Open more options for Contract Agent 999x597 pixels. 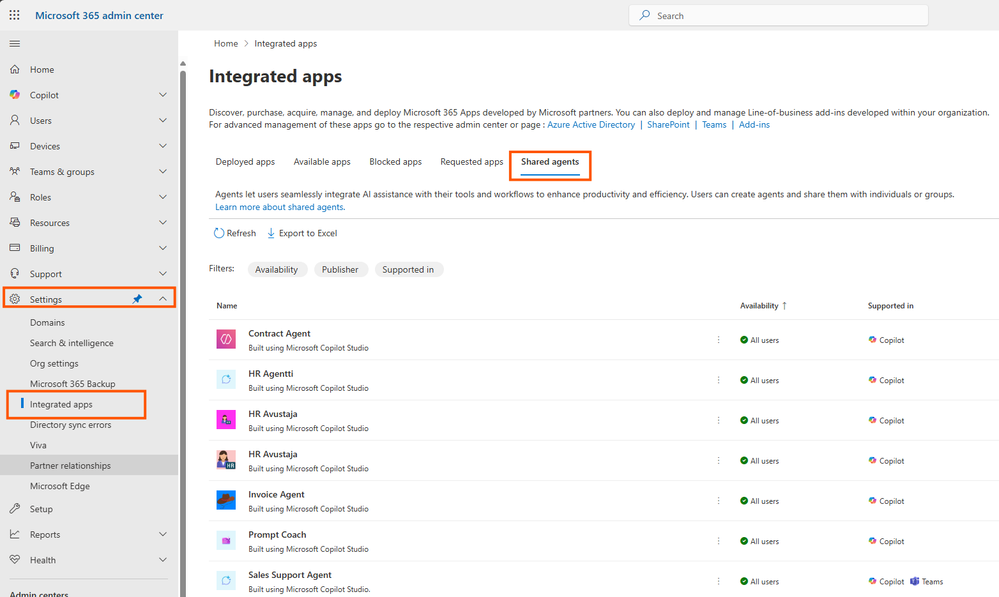click(718, 340)
